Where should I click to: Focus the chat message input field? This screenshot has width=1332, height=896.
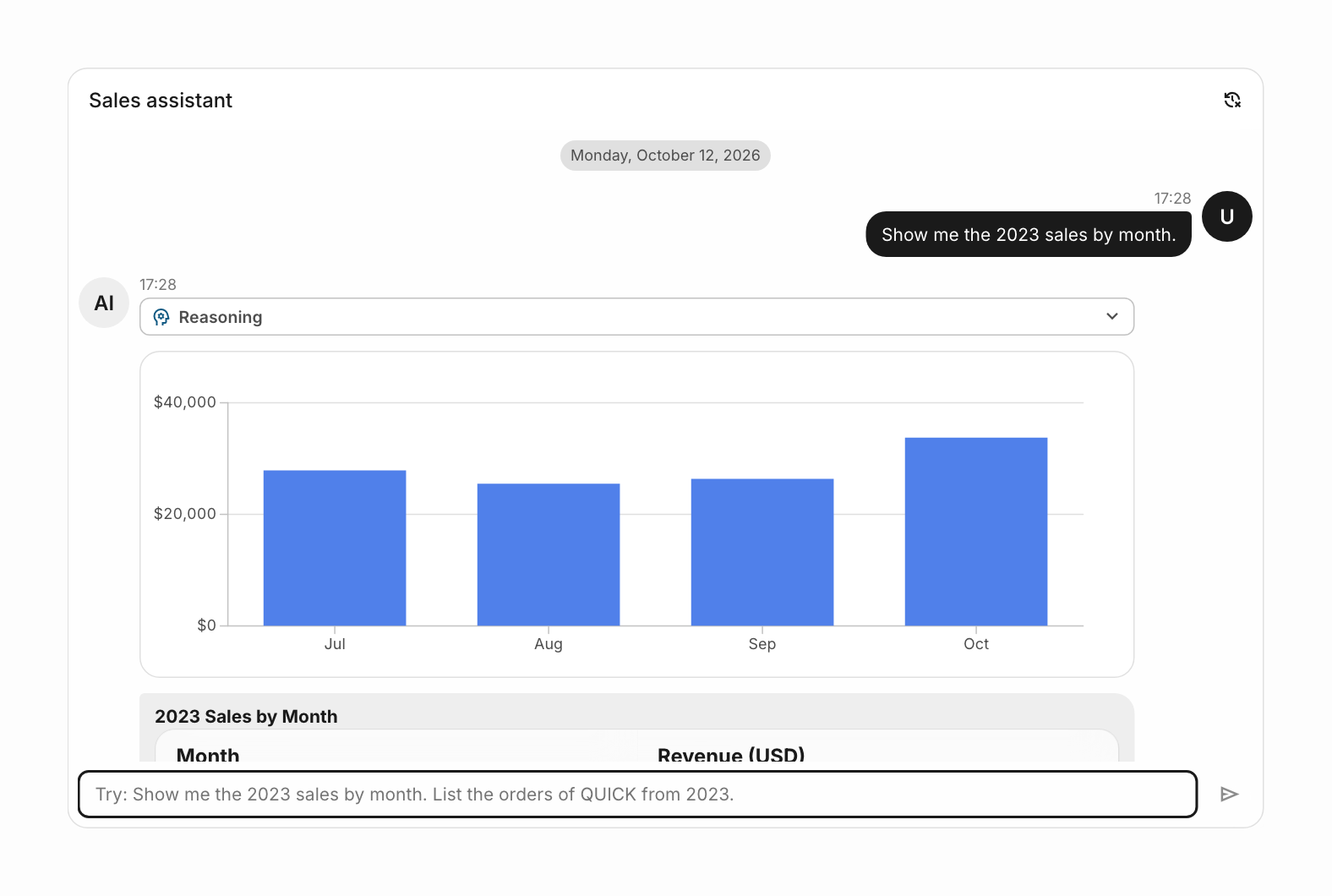[x=637, y=794]
